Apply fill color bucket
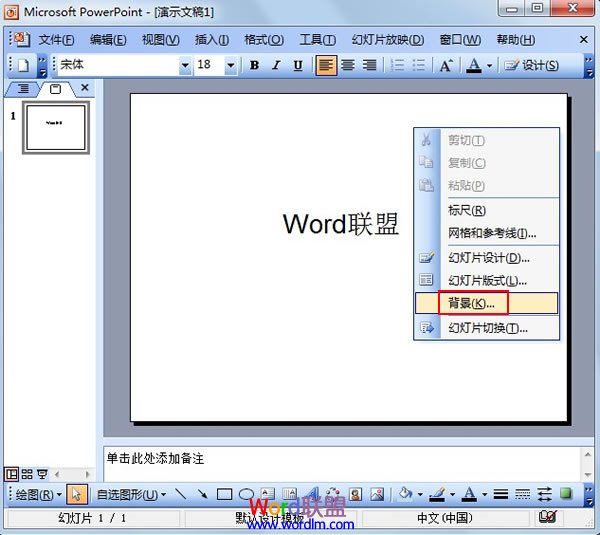 click(x=406, y=494)
